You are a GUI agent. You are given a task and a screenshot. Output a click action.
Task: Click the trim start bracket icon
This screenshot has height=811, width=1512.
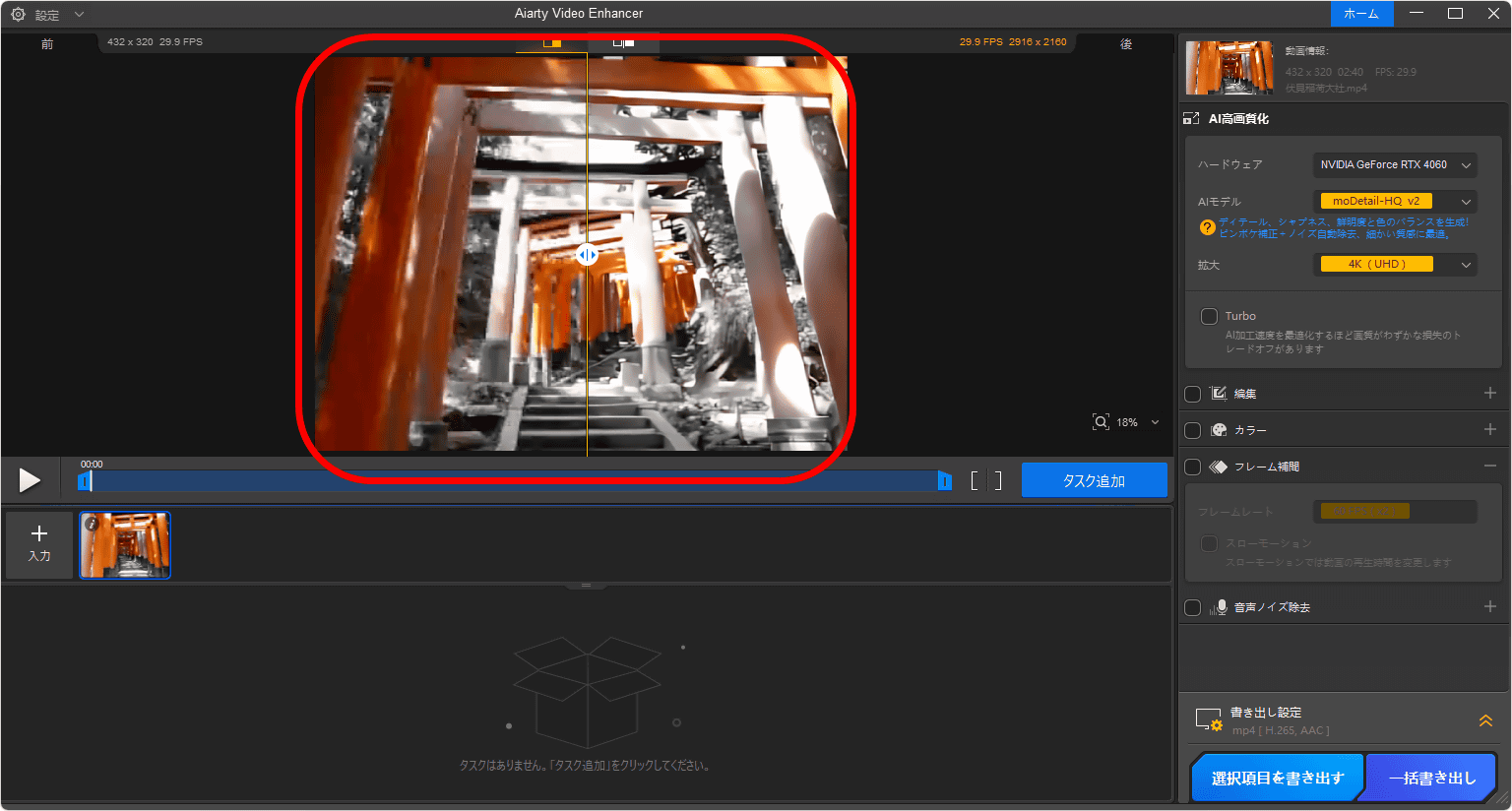[x=975, y=480]
